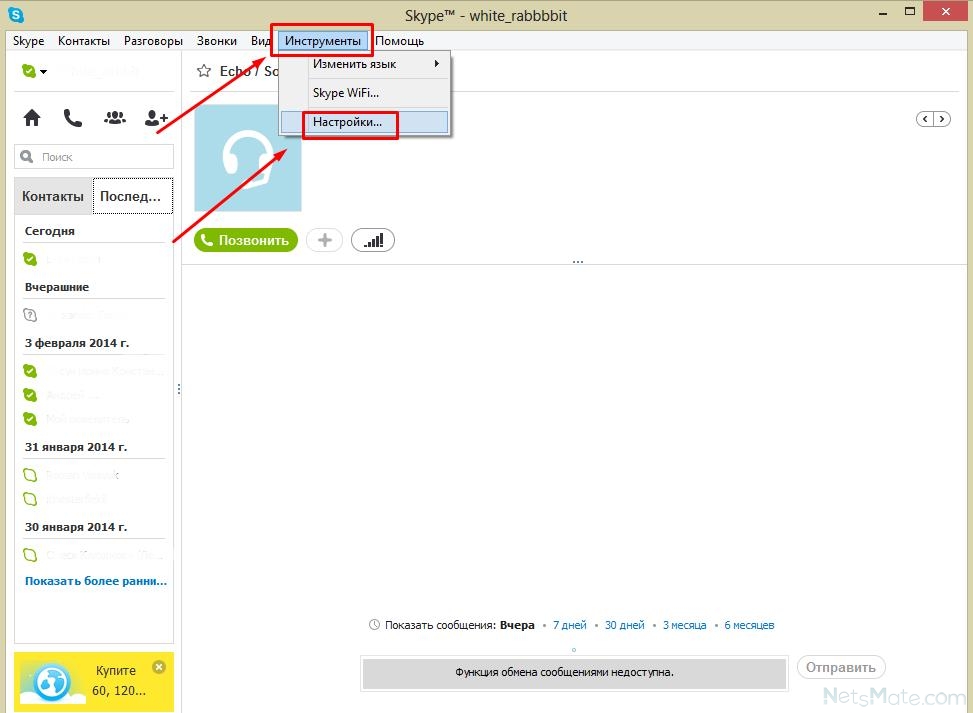Show messages from the last 6 месяцев
973x713 pixels.
[x=749, y=625]
